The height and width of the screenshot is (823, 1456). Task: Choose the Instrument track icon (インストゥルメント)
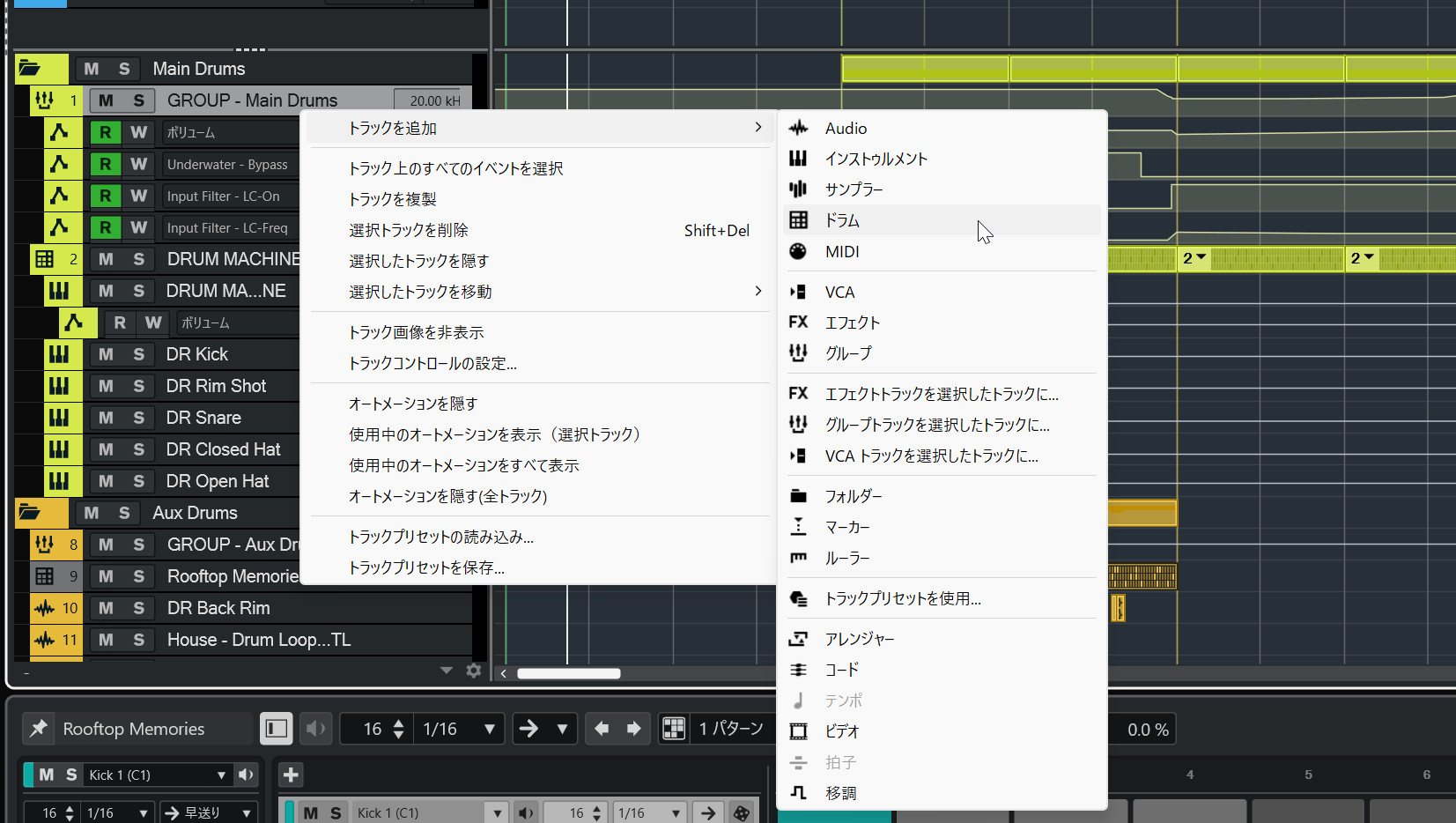pyautogui.click(x=798, y=159)
